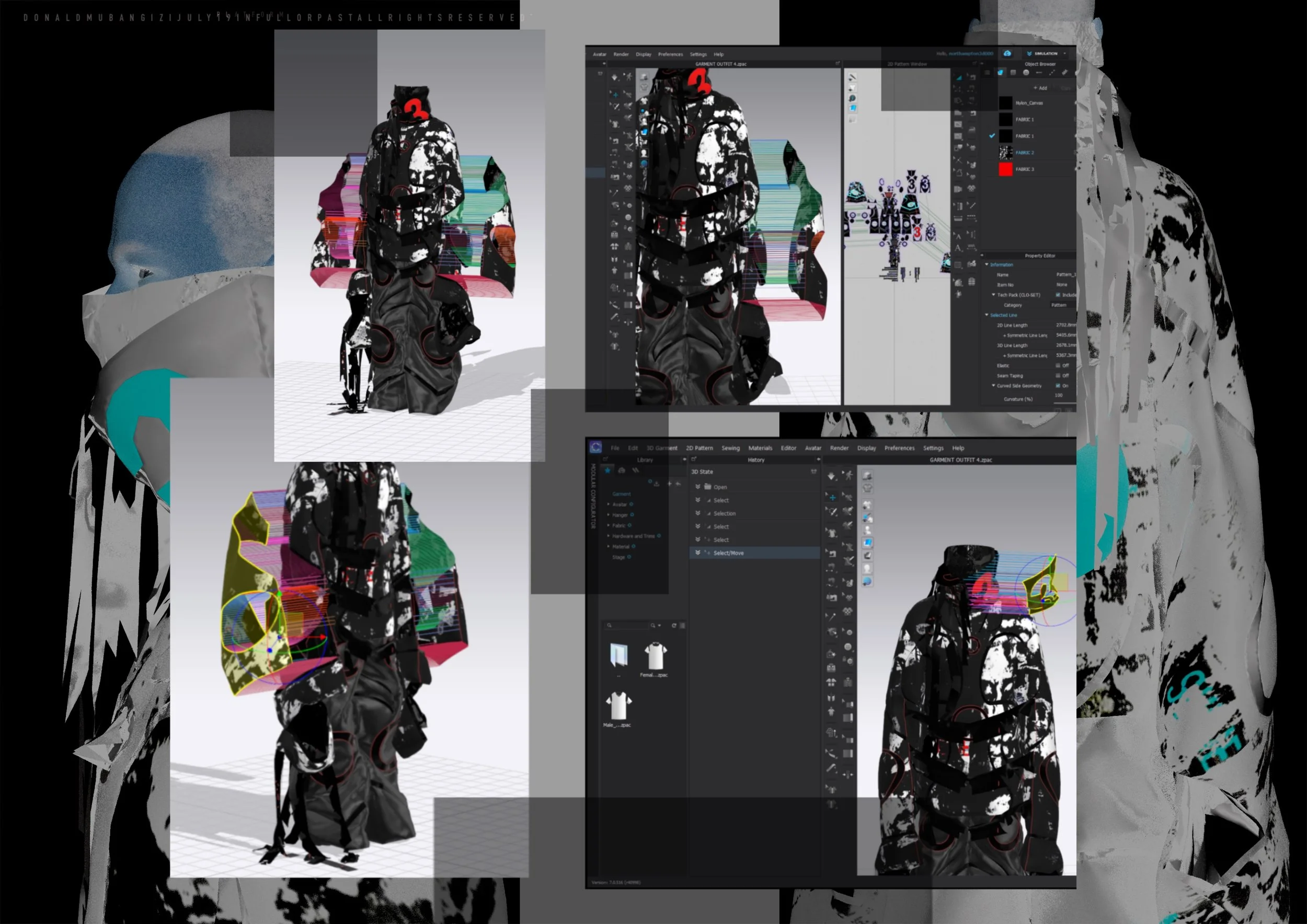Uncheck the Curved Side Geometry On checkbox
The width and height of the screenshot is (1307, 924).
click(x=1058, y=386)
